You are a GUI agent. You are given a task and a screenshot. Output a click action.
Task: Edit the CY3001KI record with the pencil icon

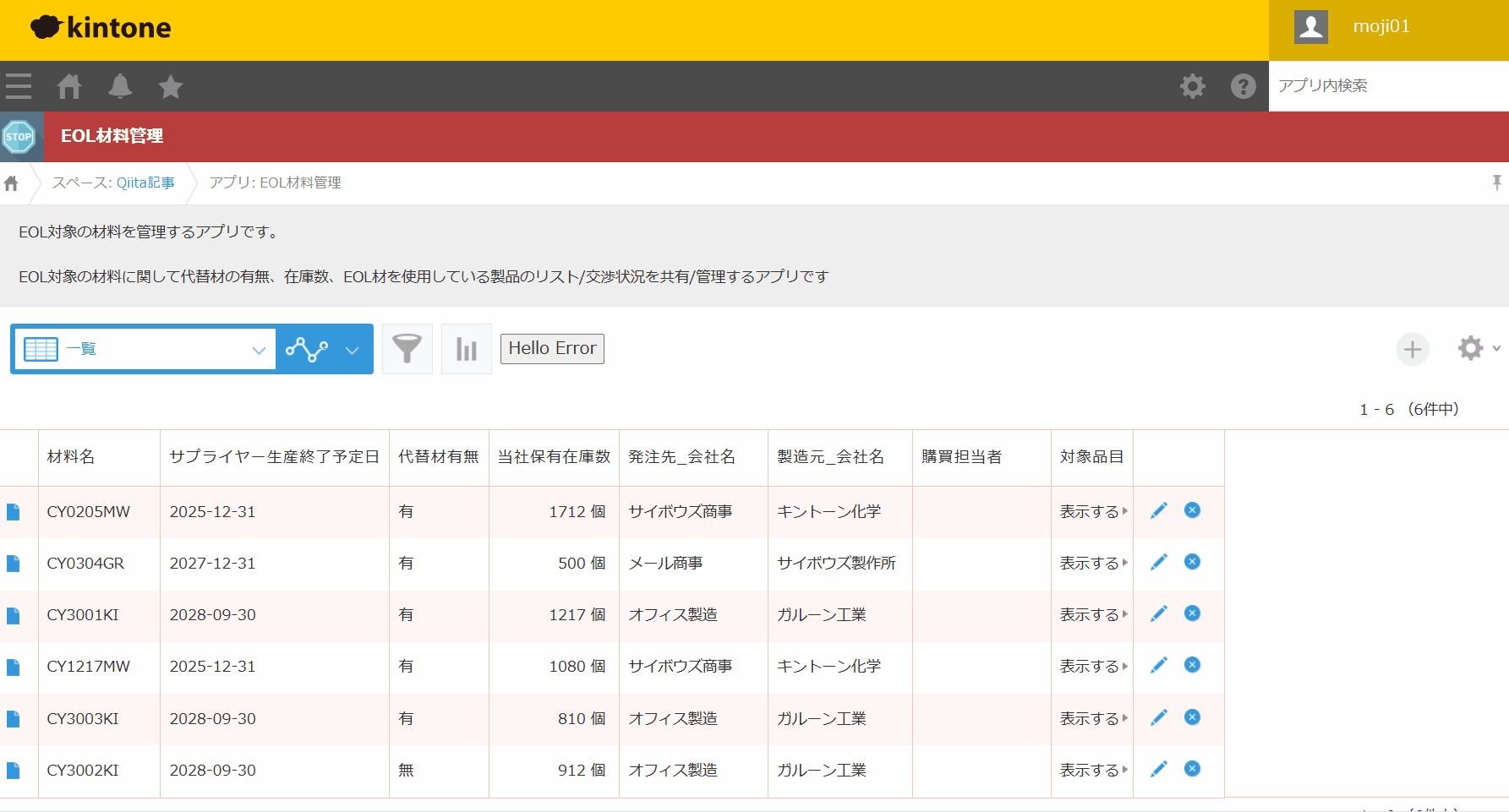coord(1158,613)
